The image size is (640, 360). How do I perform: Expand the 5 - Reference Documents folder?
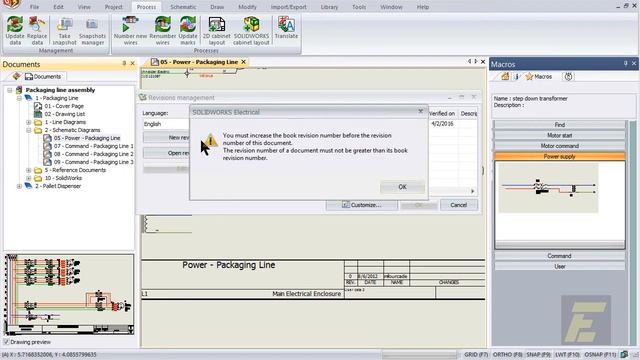(x=29, y=170)
